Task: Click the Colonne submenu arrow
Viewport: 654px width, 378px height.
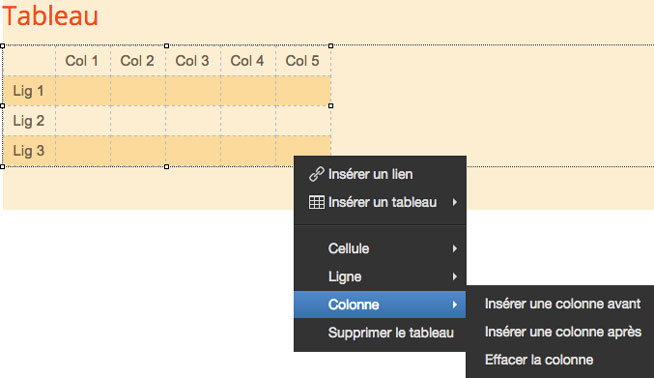Action: pos(455,305)
